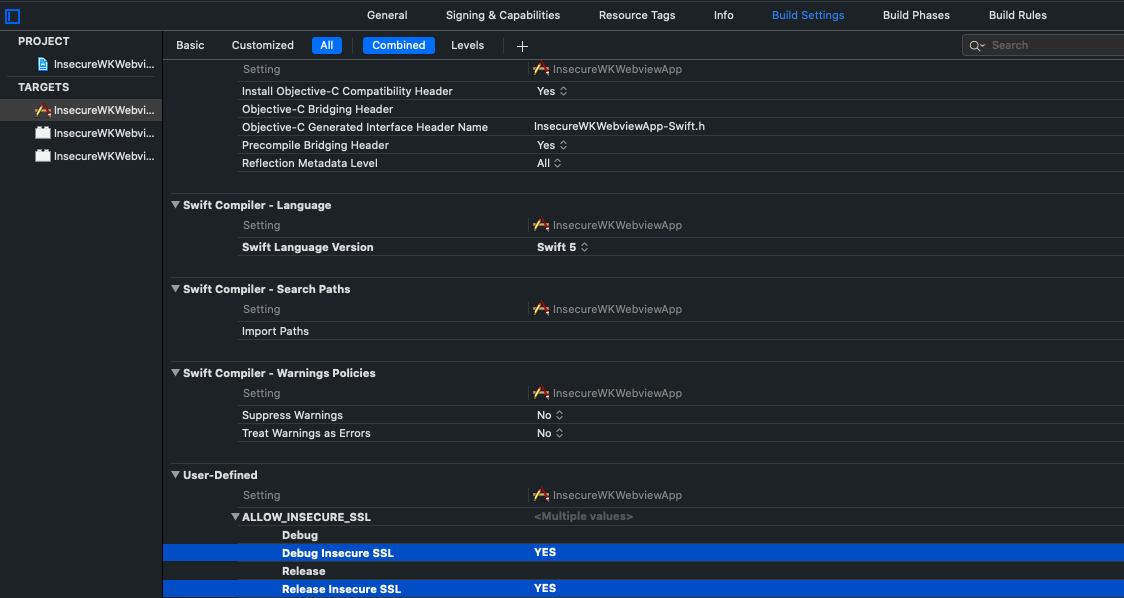Click the PROJECT section header
The image size is (1124, 598).
(x=44, y=42)
